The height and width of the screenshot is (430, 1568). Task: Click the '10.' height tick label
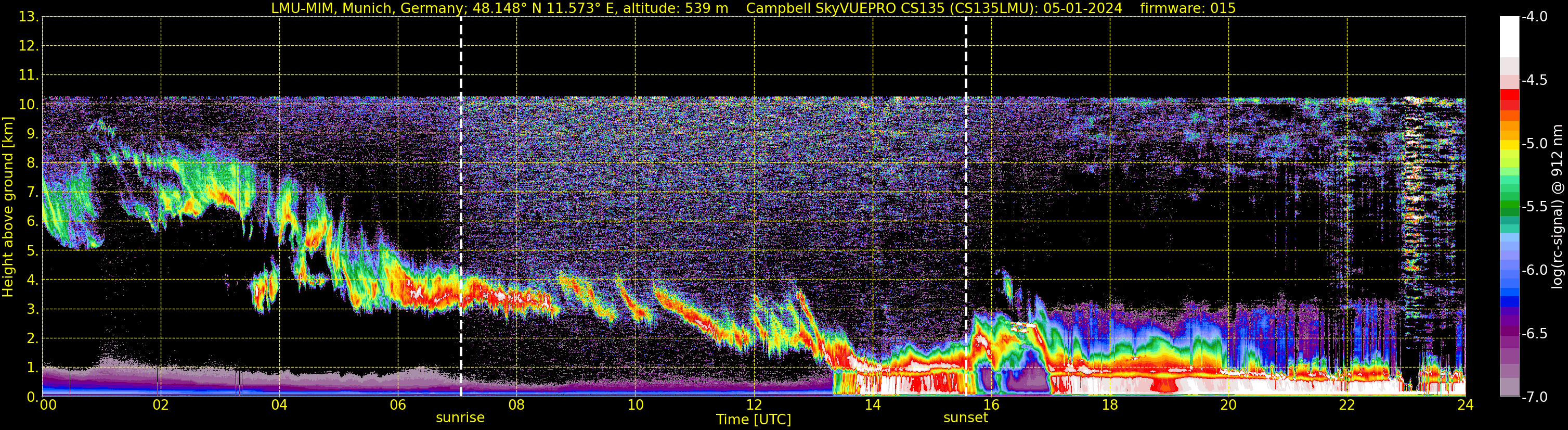[29, 105]
